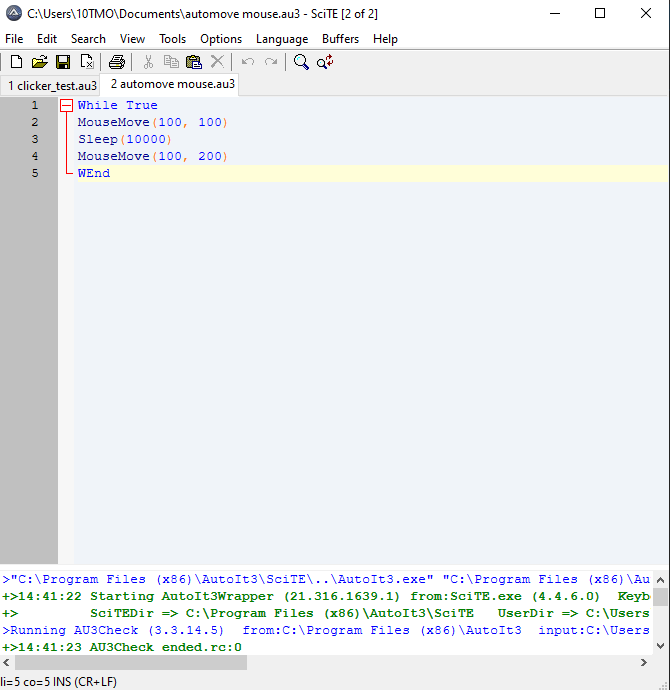Click the Replace icon in the toolbar
The image size is (670, 690).
coord(325,62)
